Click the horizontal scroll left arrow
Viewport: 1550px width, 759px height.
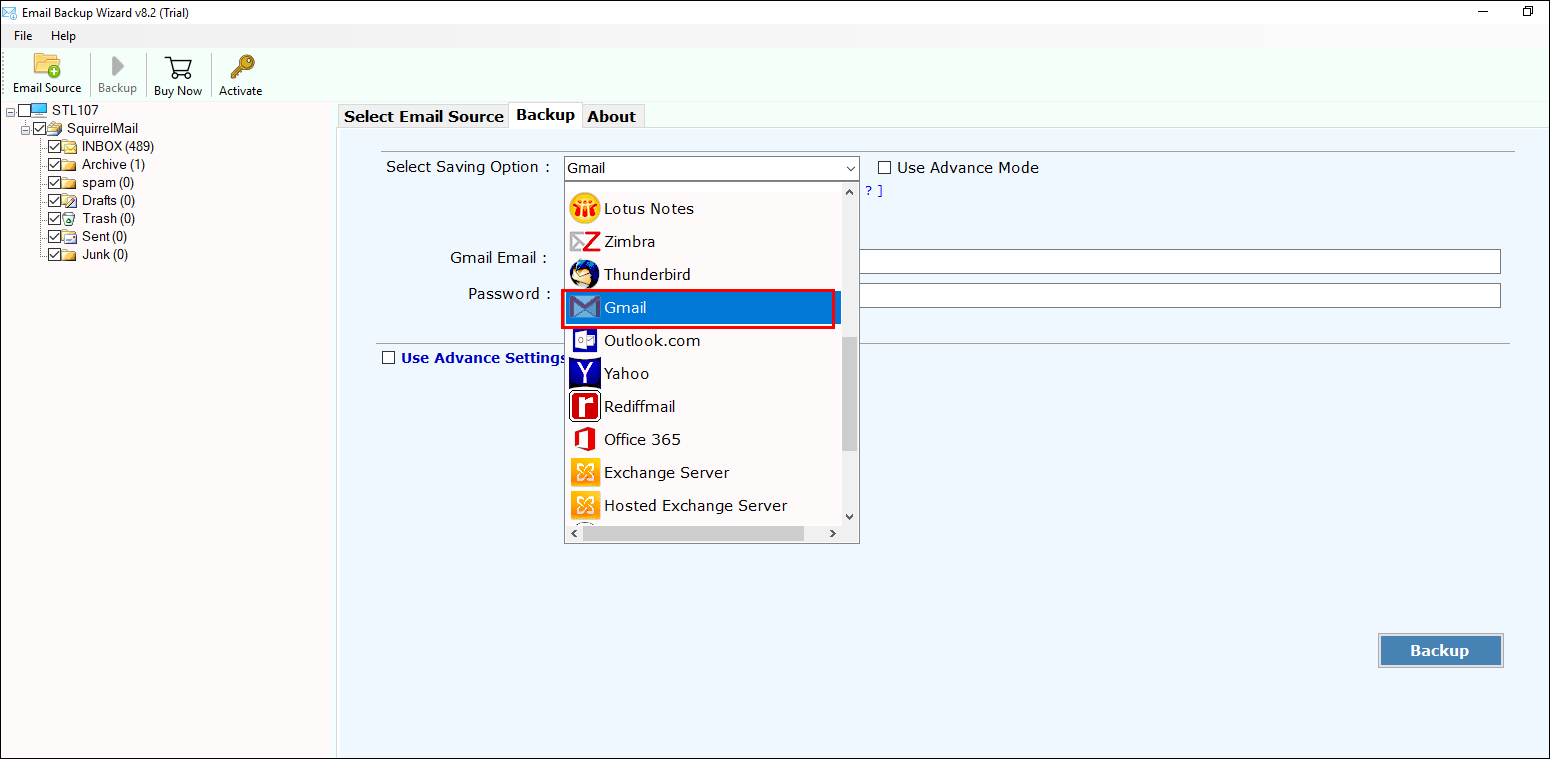point(574,534)
